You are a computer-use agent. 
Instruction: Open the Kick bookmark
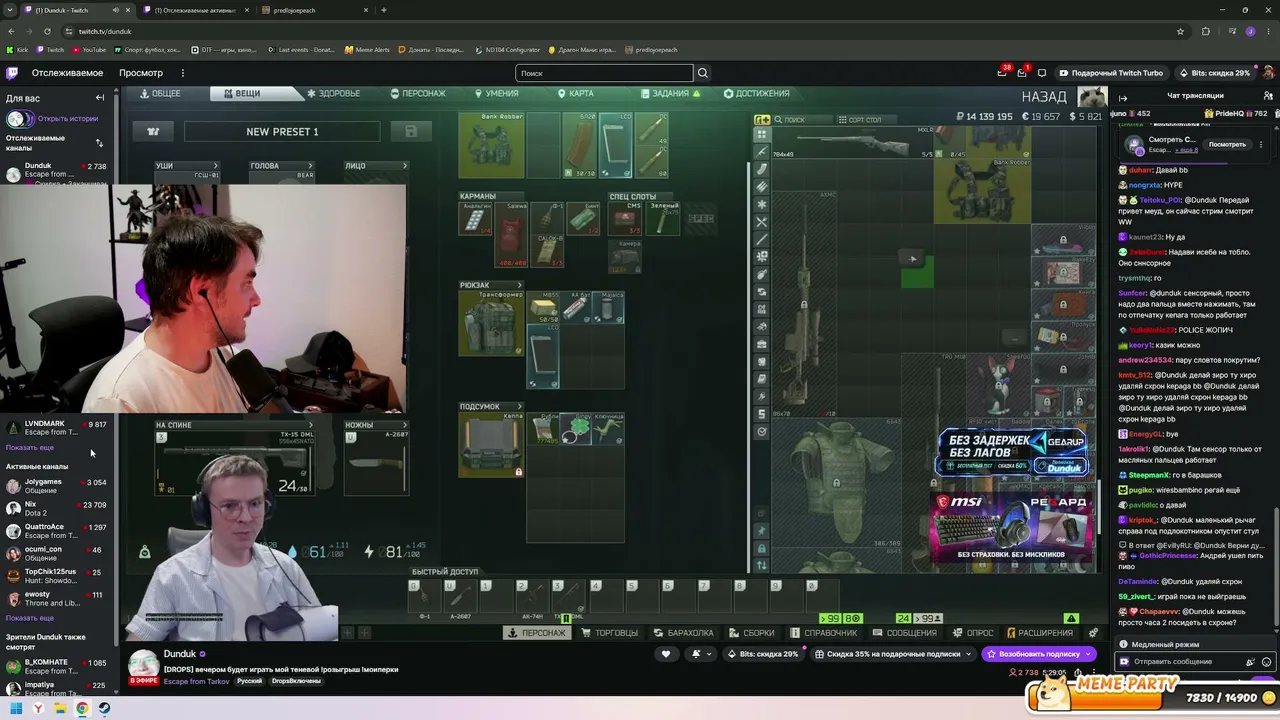(17, 50)
